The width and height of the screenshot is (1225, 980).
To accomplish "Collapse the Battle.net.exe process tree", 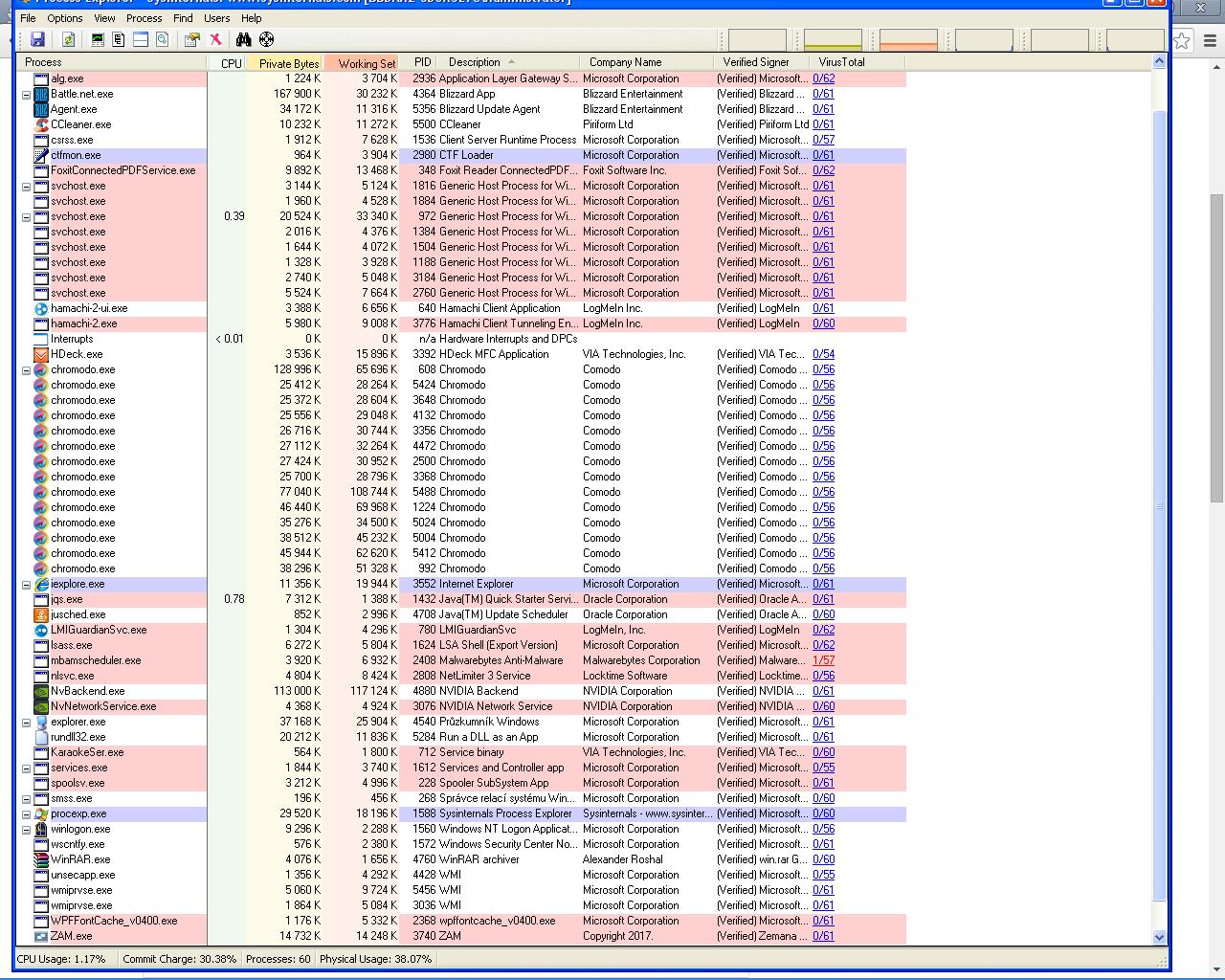I will 26,94.
